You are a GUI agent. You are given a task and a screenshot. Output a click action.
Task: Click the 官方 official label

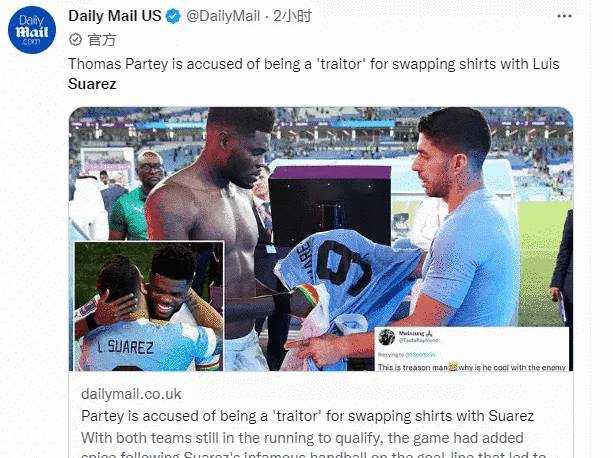point(102,39)
